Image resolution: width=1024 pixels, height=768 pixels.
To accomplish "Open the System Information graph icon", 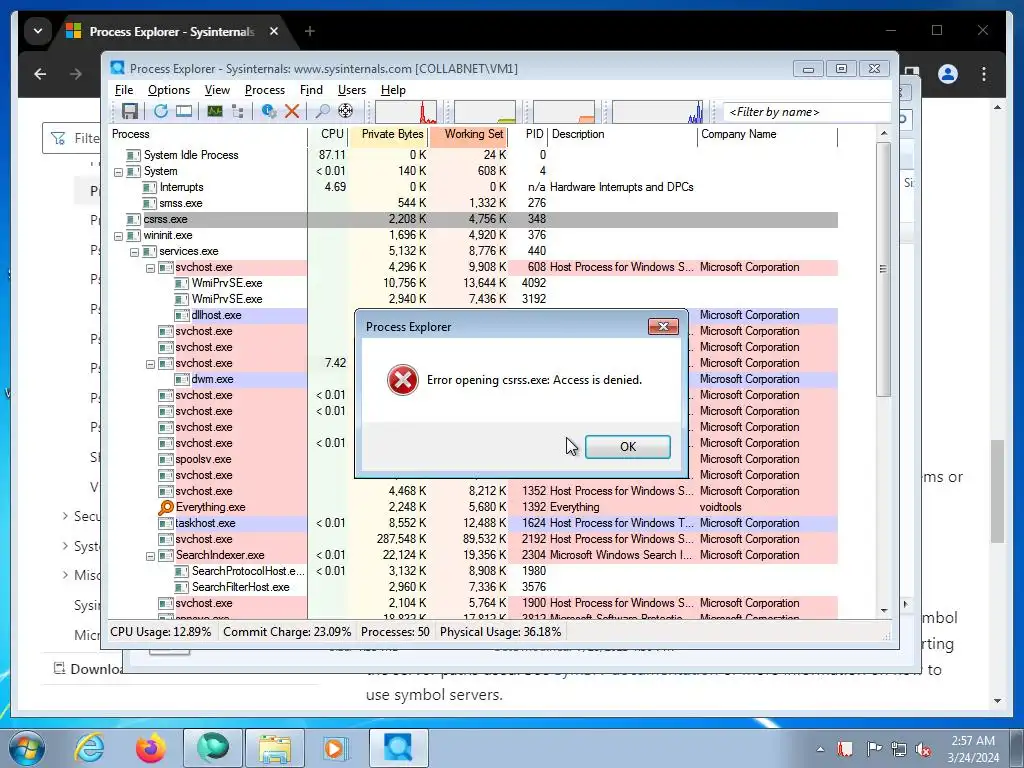I will pos(215,111).
